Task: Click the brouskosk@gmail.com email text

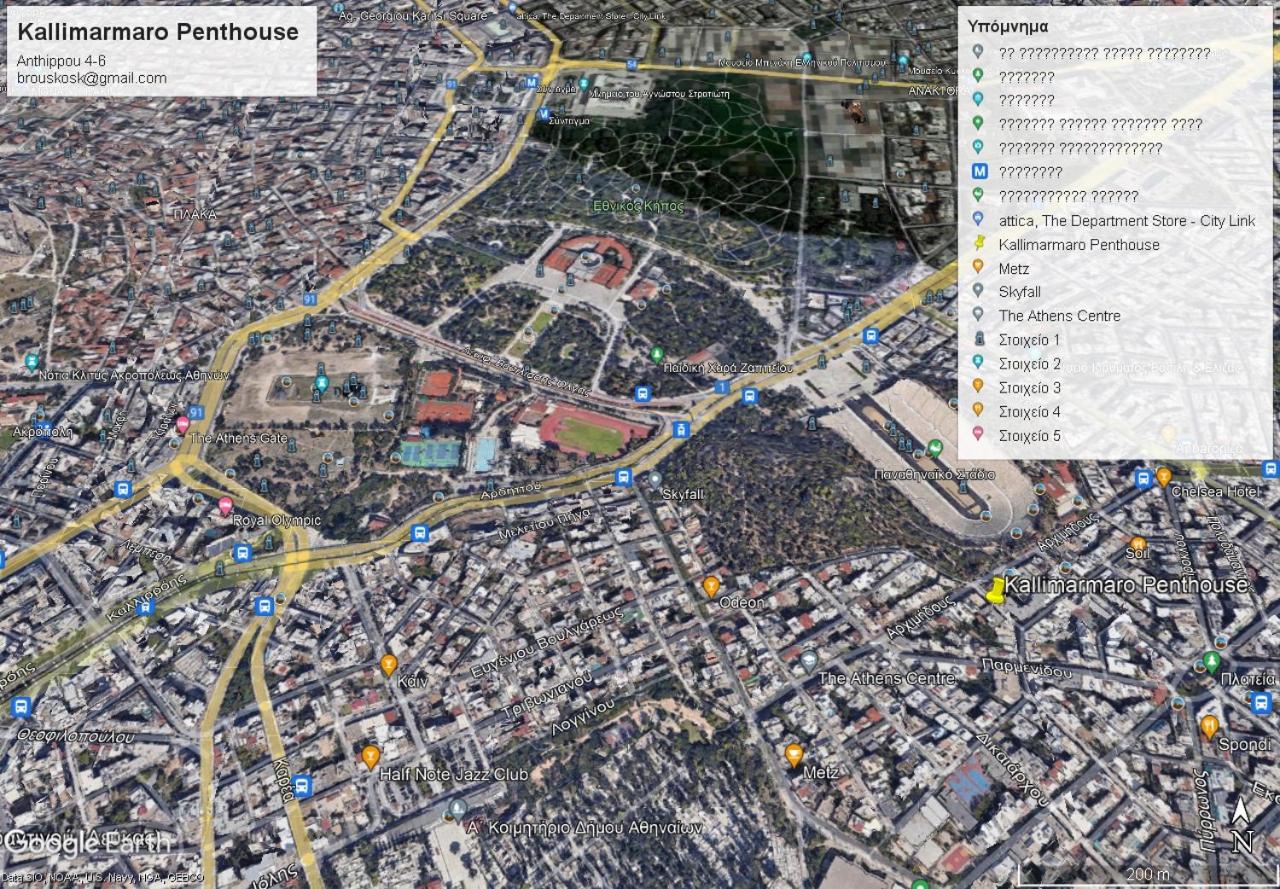Action: tap(92, 78)
